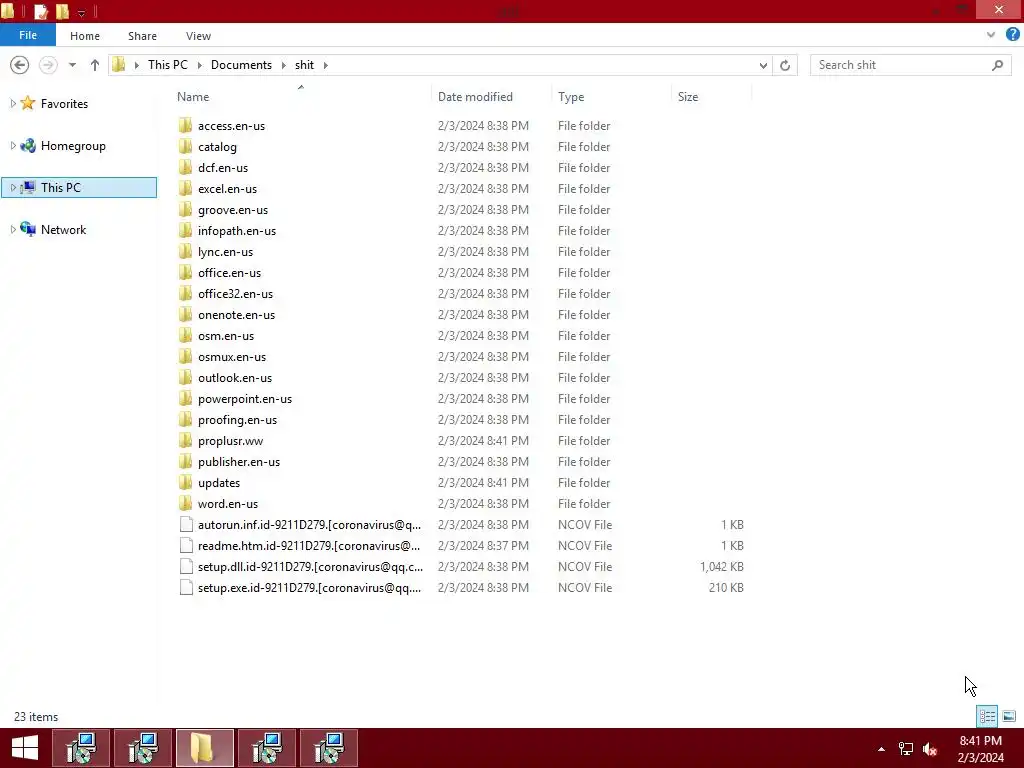Click New folder icon in quick access toolbar
The image size is (1024, 768).
pyautogui.click(x=62, y=11)
